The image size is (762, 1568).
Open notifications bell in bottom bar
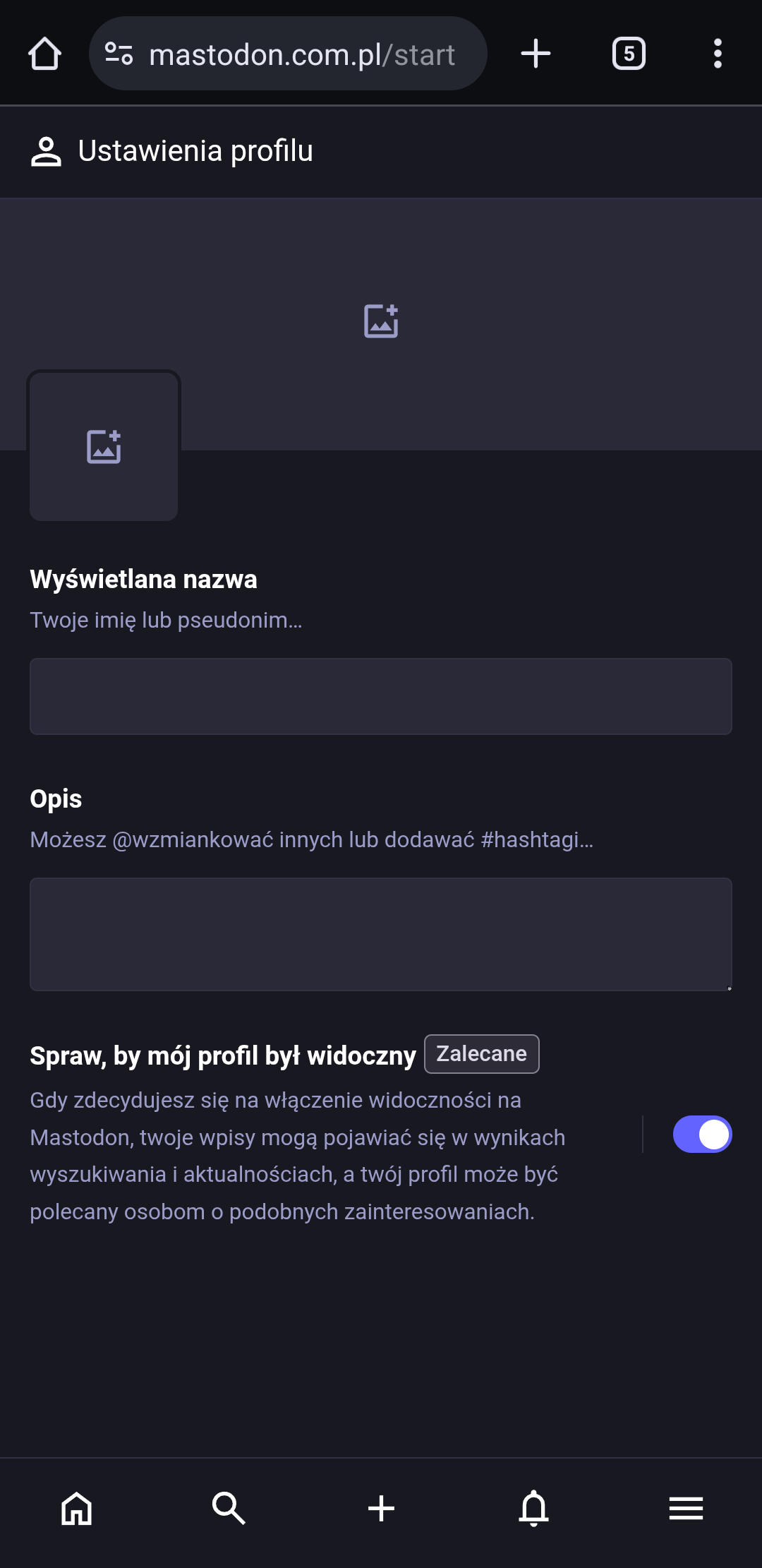533,1509
